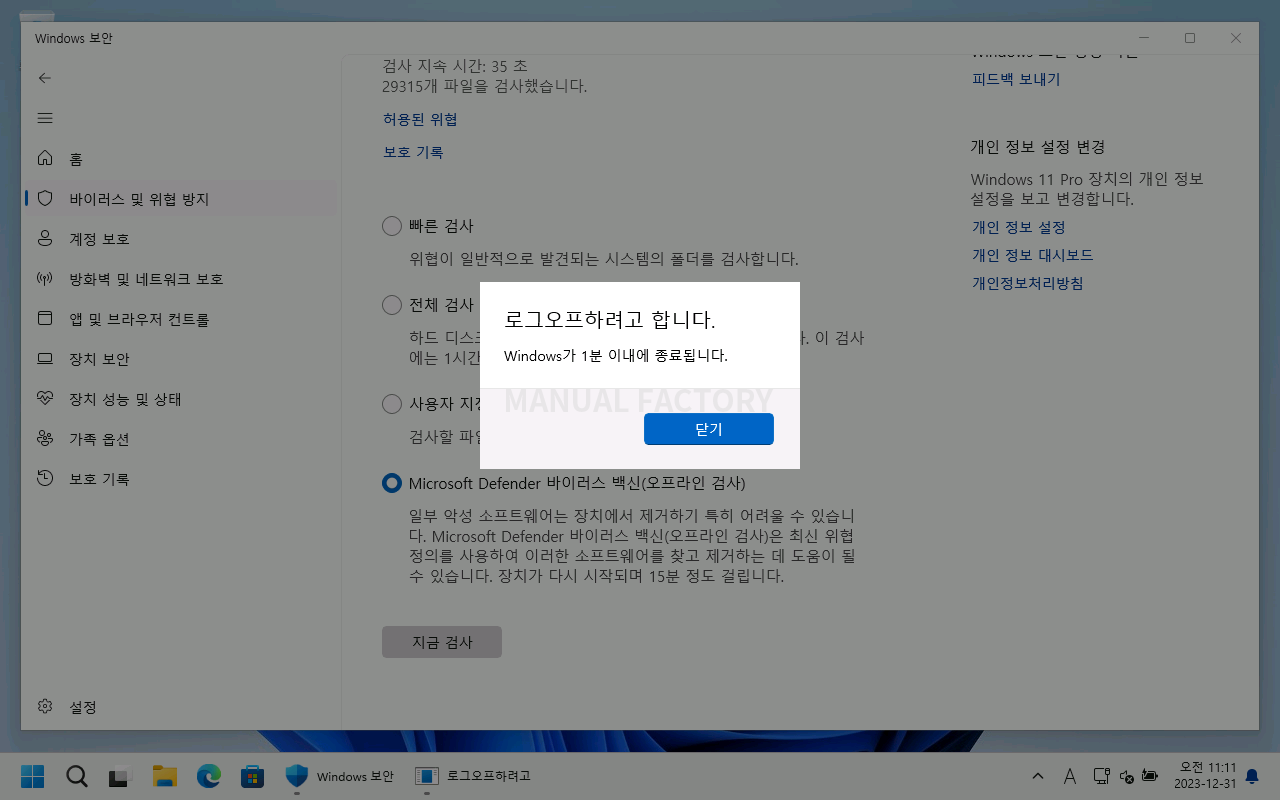Open 보호 기록 in sidebar
The width and height of the screenshot is (1280, 800).
coord(180,479)
